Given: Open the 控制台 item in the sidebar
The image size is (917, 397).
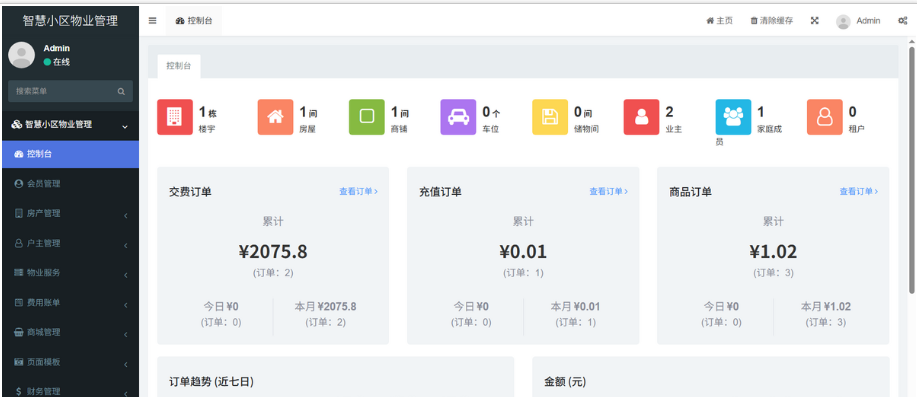Looking at the screenshot, I should pyautogui.click(x=71, y=154).
